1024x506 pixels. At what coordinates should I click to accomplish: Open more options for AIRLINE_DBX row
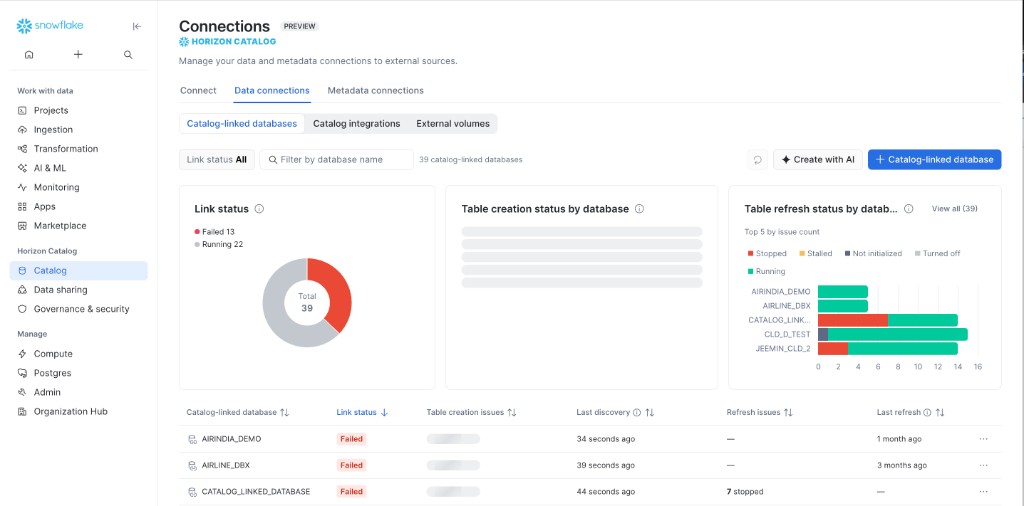point(984,466)
